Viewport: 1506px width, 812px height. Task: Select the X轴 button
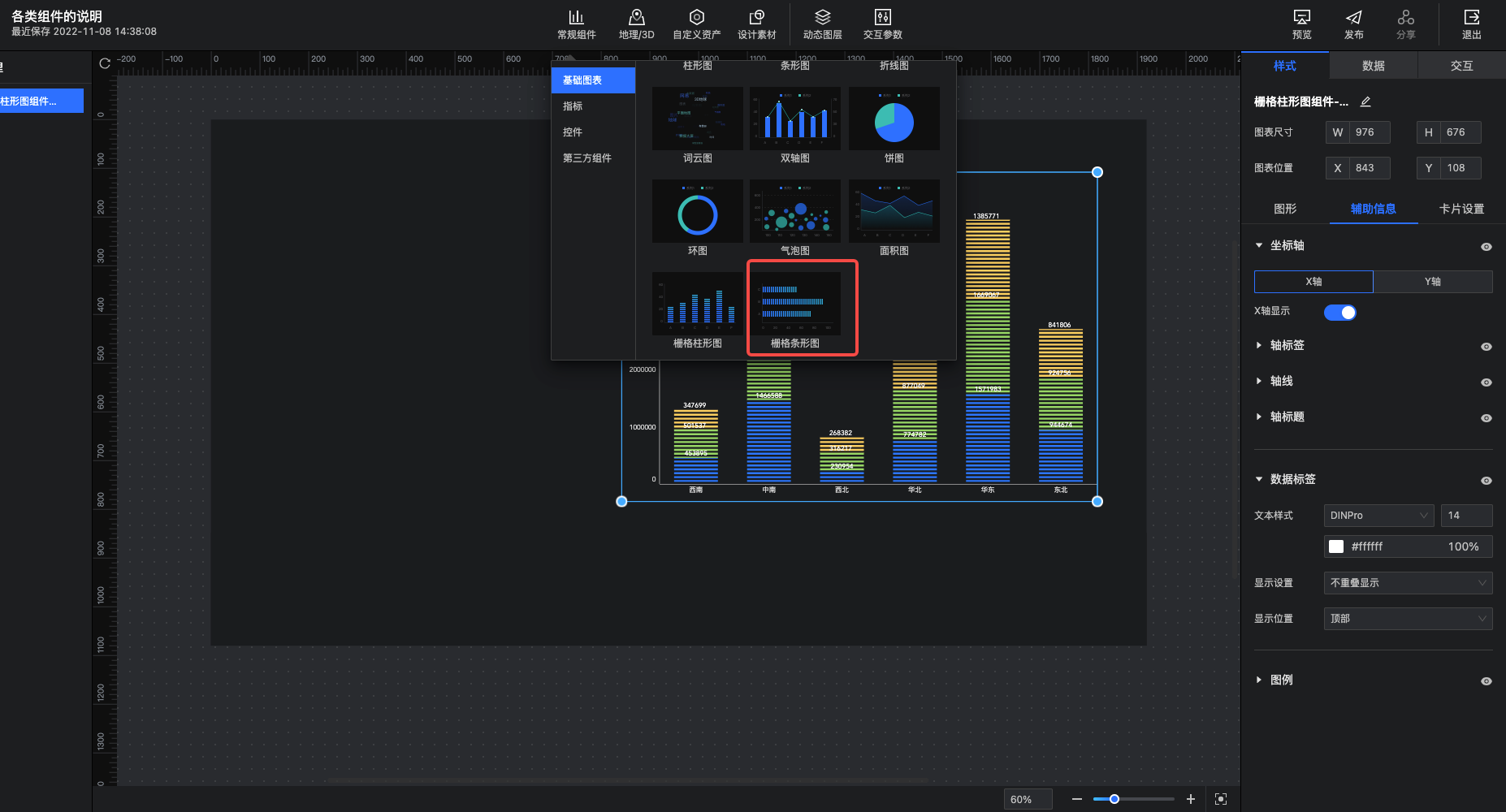(1313, 282)
